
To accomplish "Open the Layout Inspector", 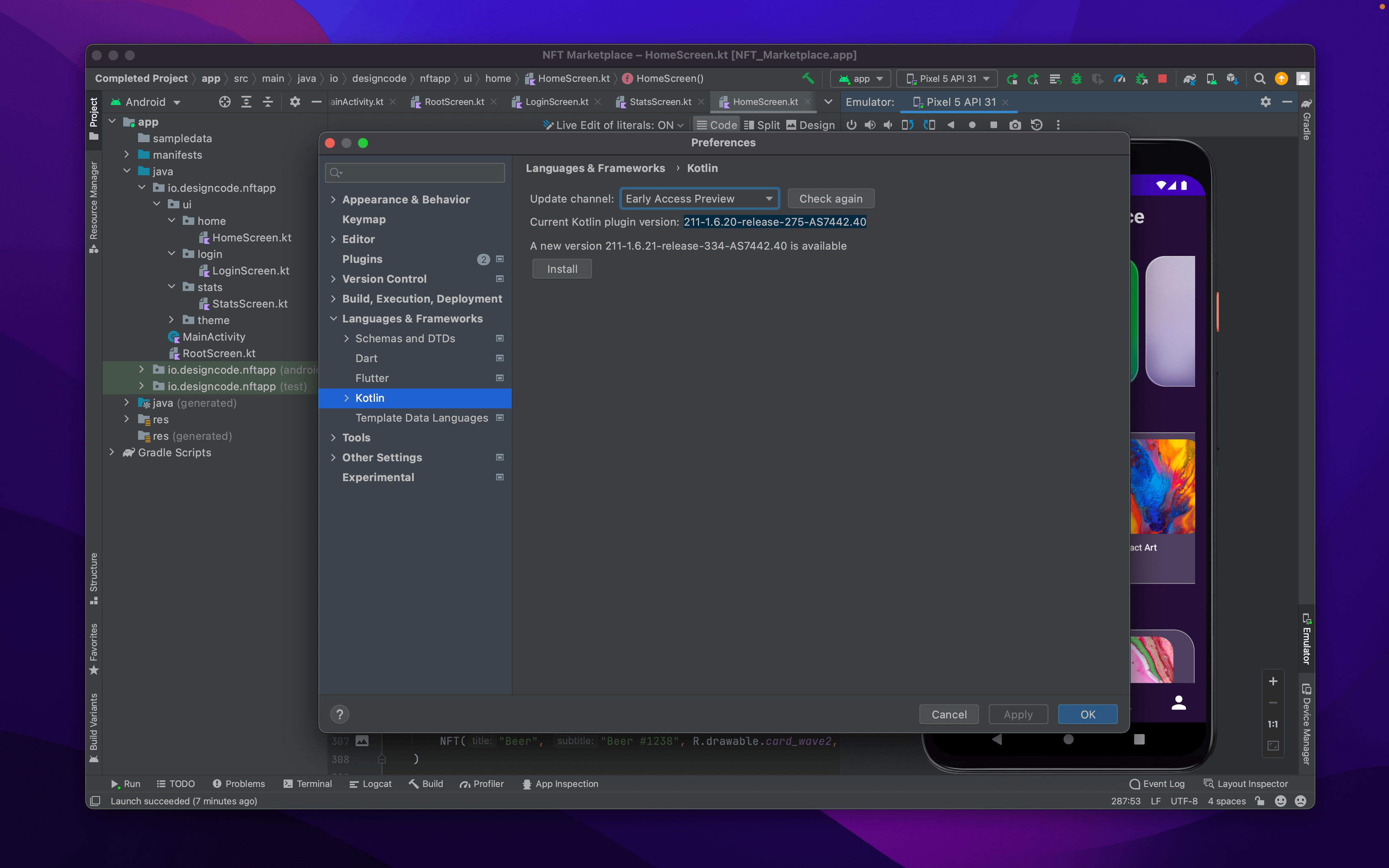I will 1246,784.
